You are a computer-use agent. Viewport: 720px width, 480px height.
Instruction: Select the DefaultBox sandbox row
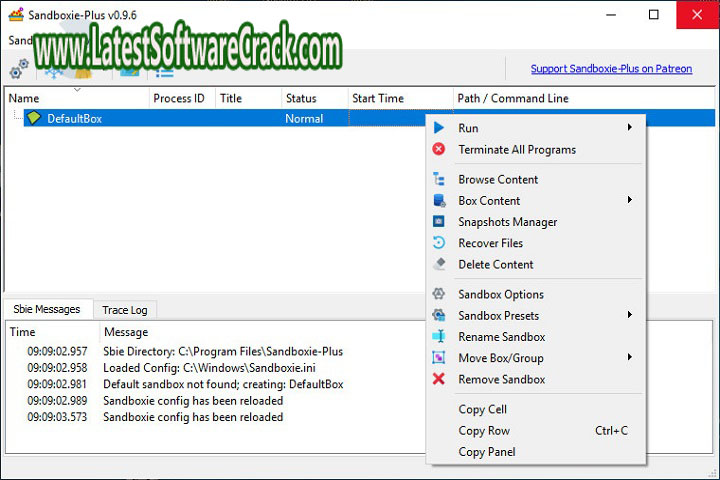pyautogui.click(x=75, y=119)
